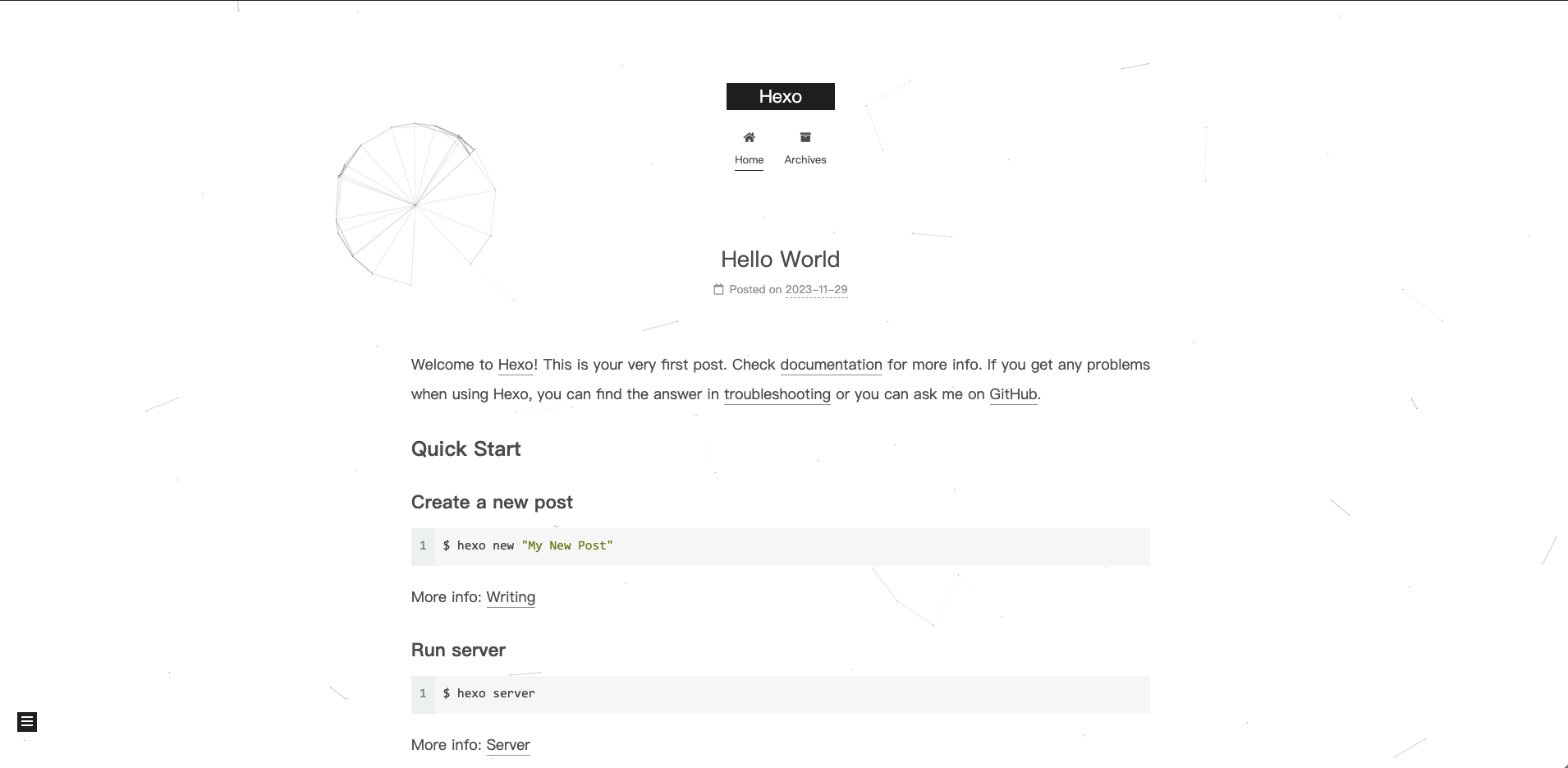
Task: Click the hexo server code line
Action: (489, 694)
